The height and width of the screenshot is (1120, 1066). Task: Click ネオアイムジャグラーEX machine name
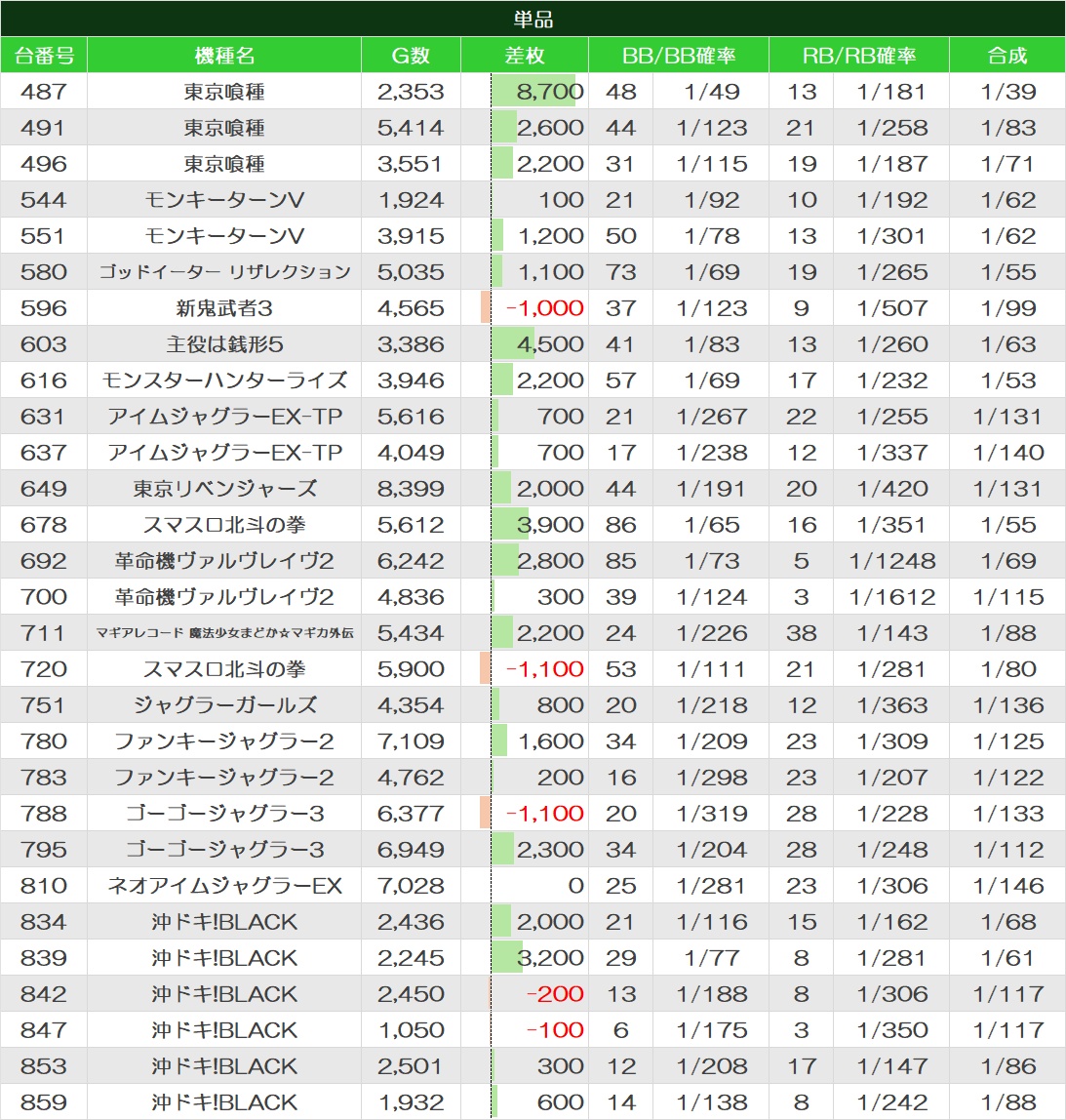(x=224, y=886)
